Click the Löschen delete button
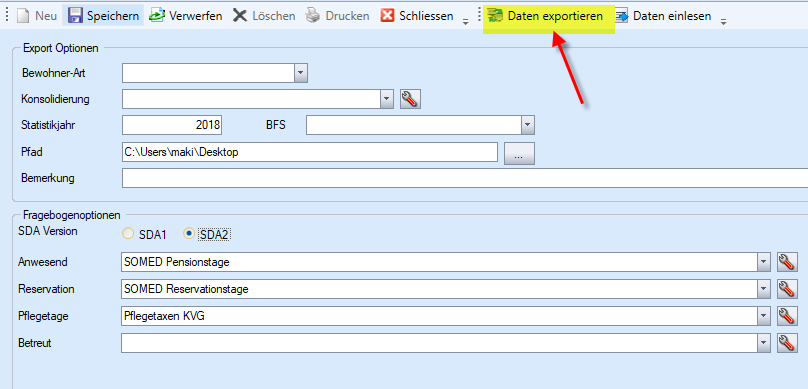808x389 pixels. [263, 16]
